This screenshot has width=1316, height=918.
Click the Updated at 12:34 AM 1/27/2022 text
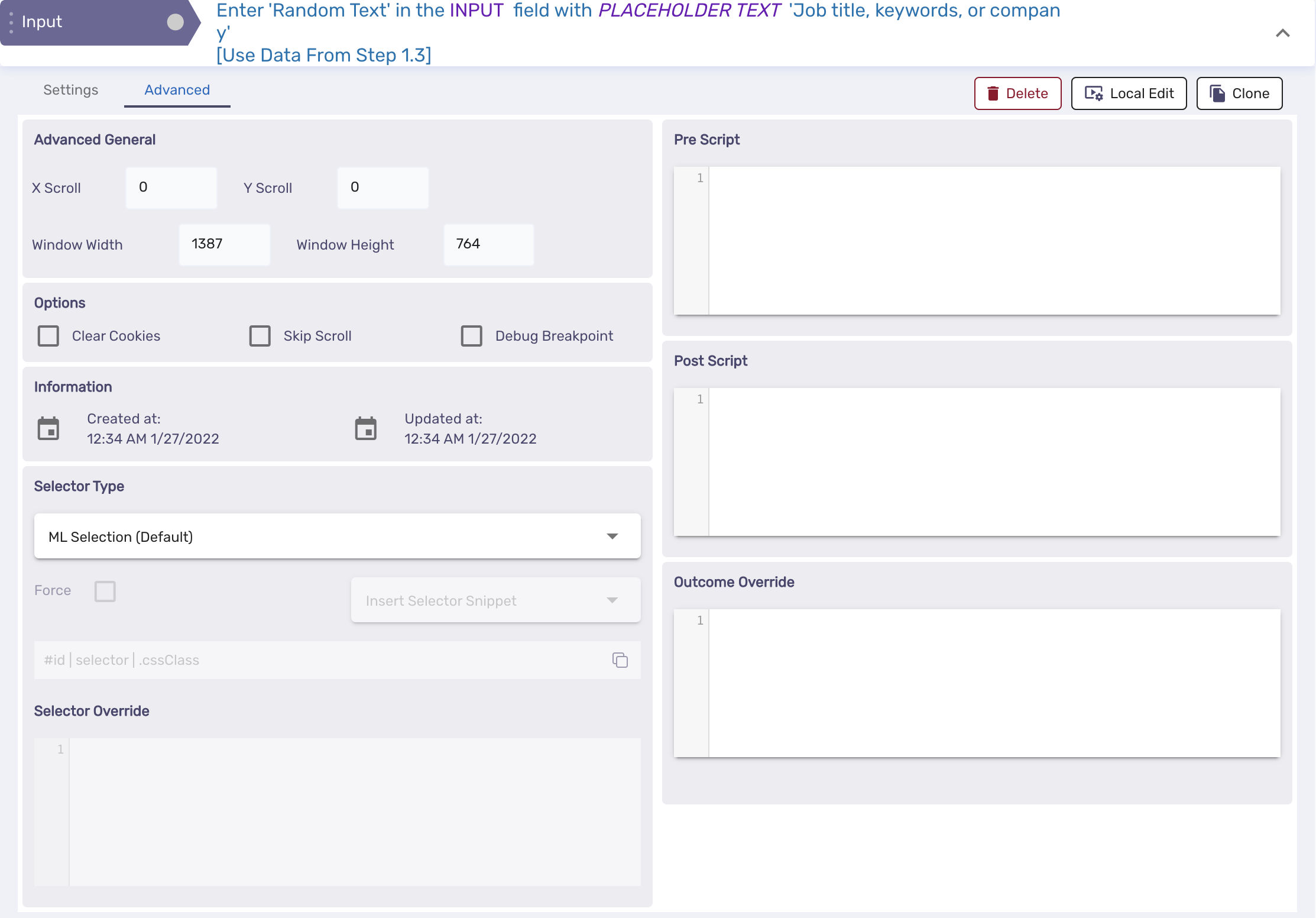[471, 429]
